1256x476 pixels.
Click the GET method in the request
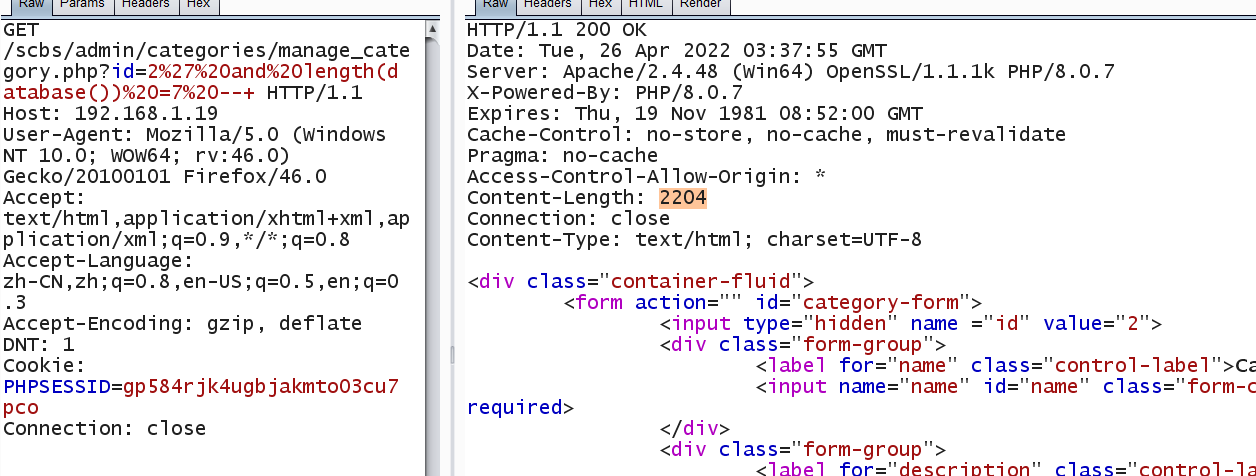[21, 30]
